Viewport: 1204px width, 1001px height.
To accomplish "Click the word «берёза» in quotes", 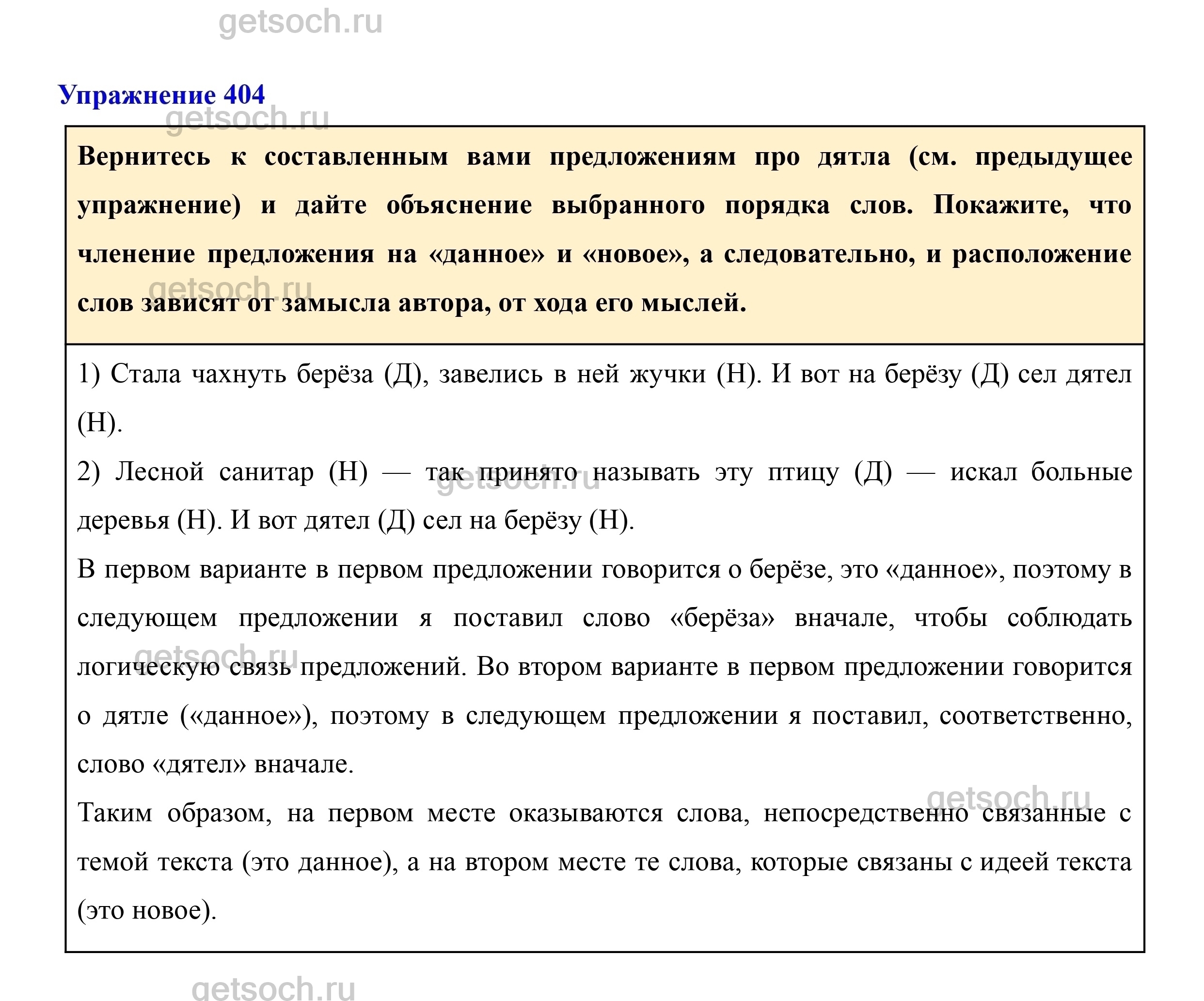I will tap(722, 618).
